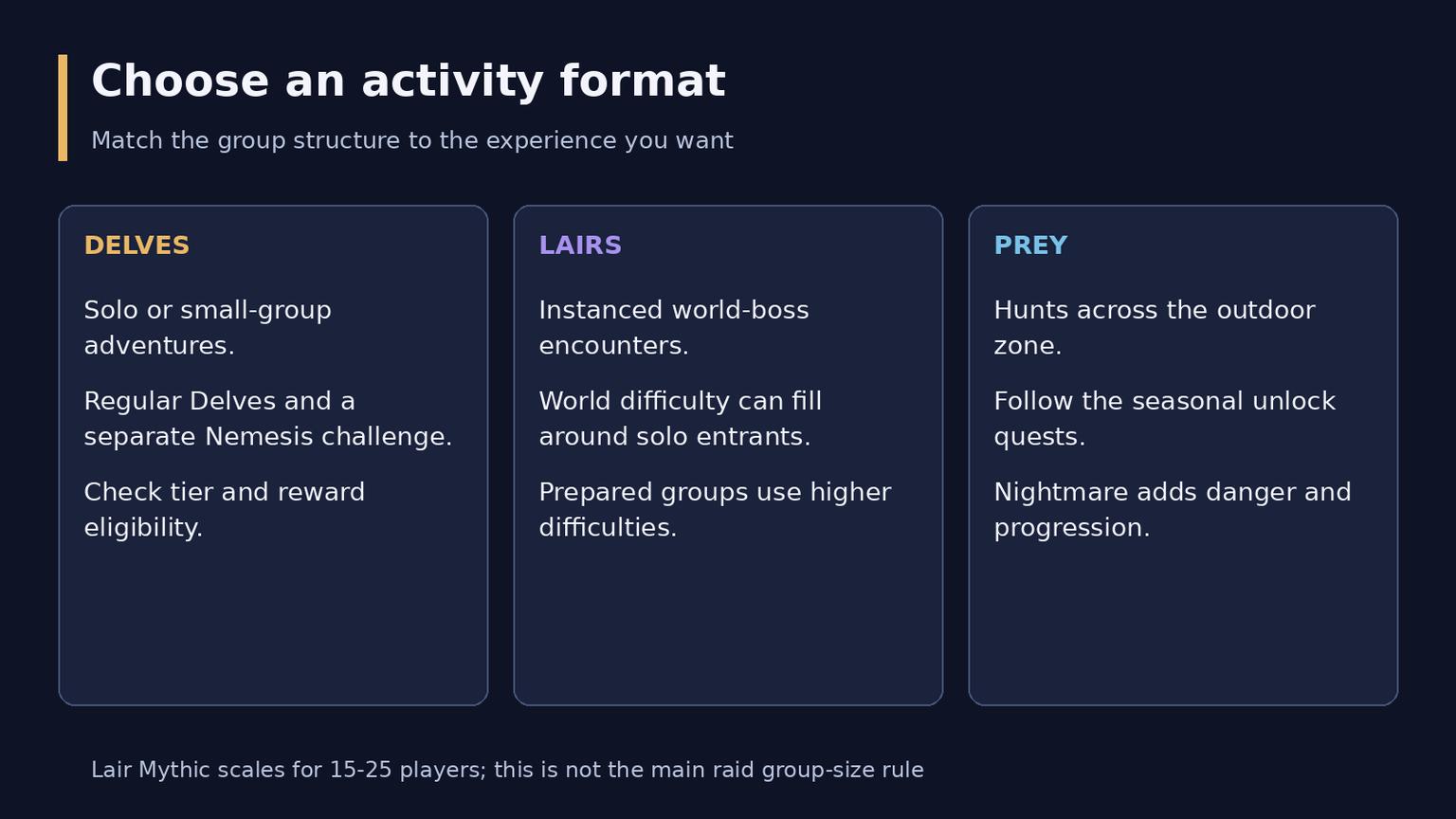The image size is (1456, 819).
Task: Click 'Hunts across the outdoor zone' text
Action: point(1155,328)
